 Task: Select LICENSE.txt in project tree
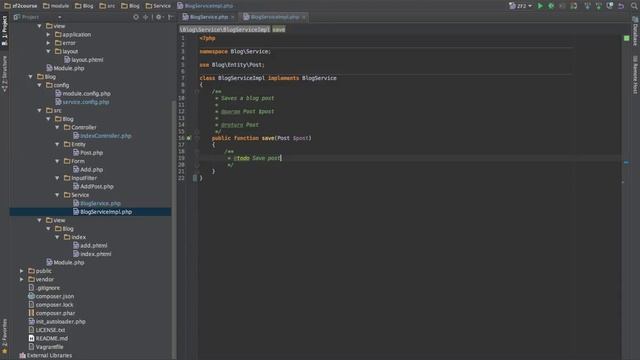(x=50, y=330)
